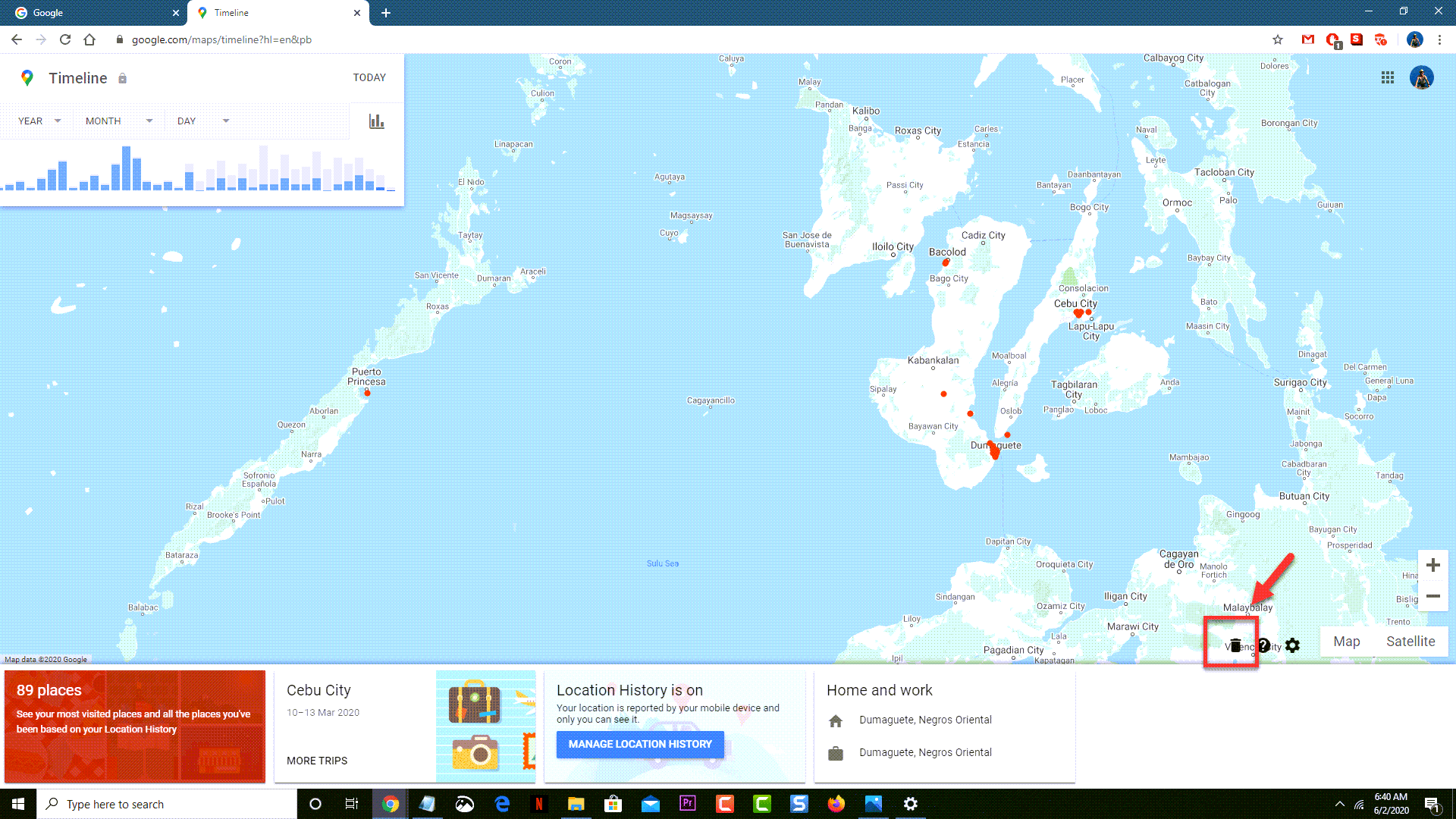Click MANAGE LOCATION HISTORY button
1456x819 pixels.
[x=641, y=744]
